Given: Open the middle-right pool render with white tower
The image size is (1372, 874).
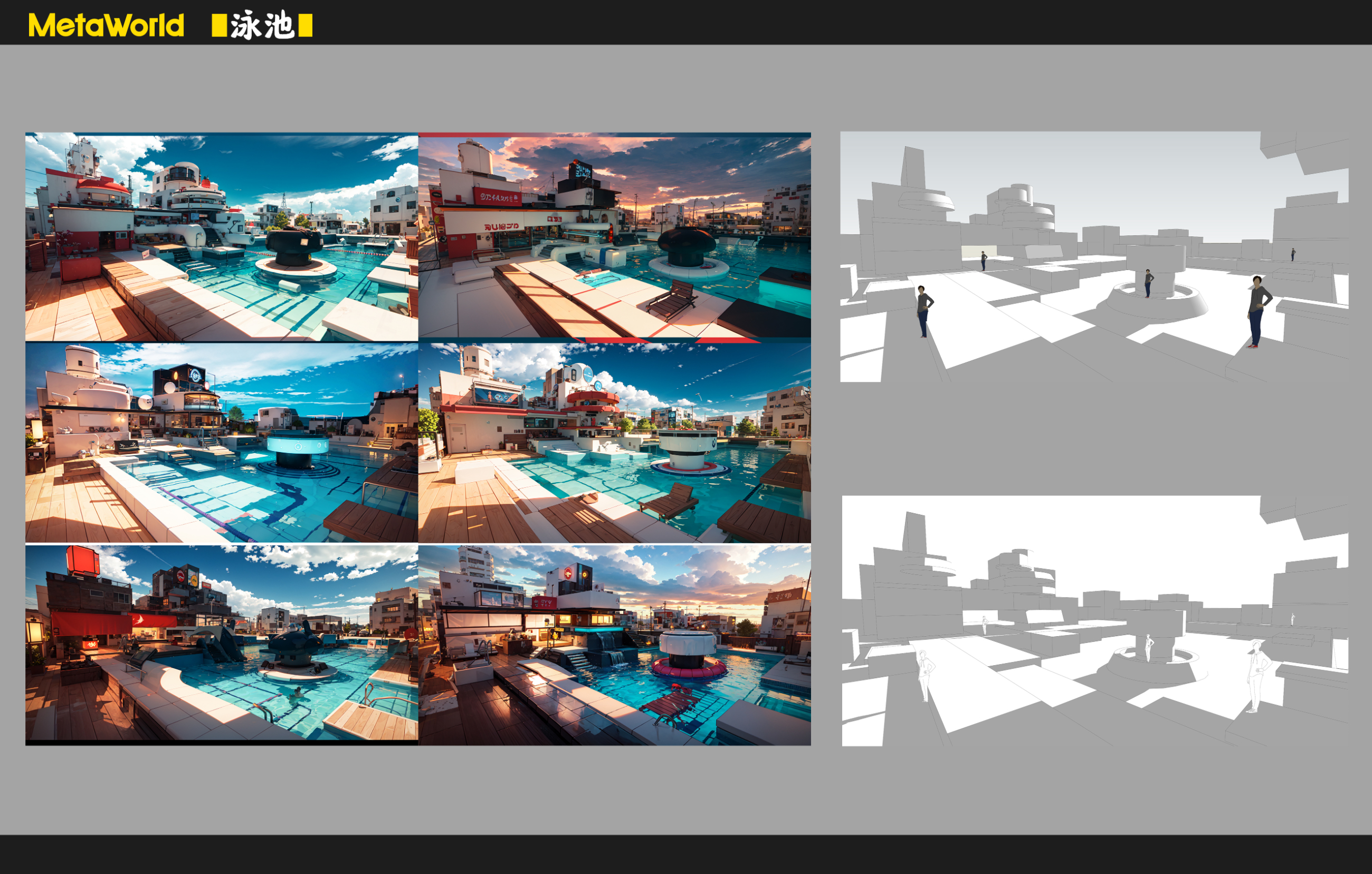Looking at the screenshot, I should (614, 443).
